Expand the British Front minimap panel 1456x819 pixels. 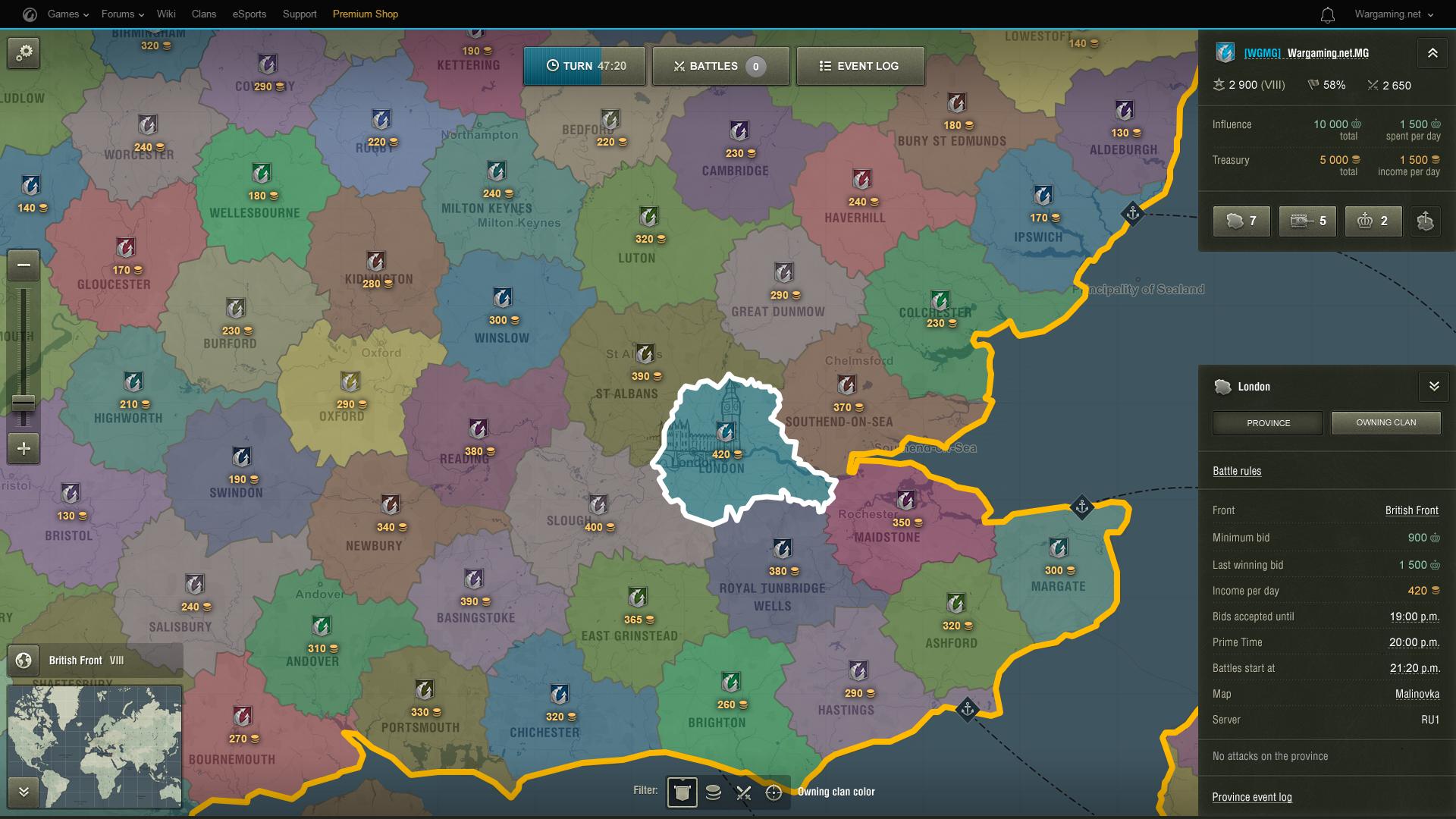tap(25, 789)
